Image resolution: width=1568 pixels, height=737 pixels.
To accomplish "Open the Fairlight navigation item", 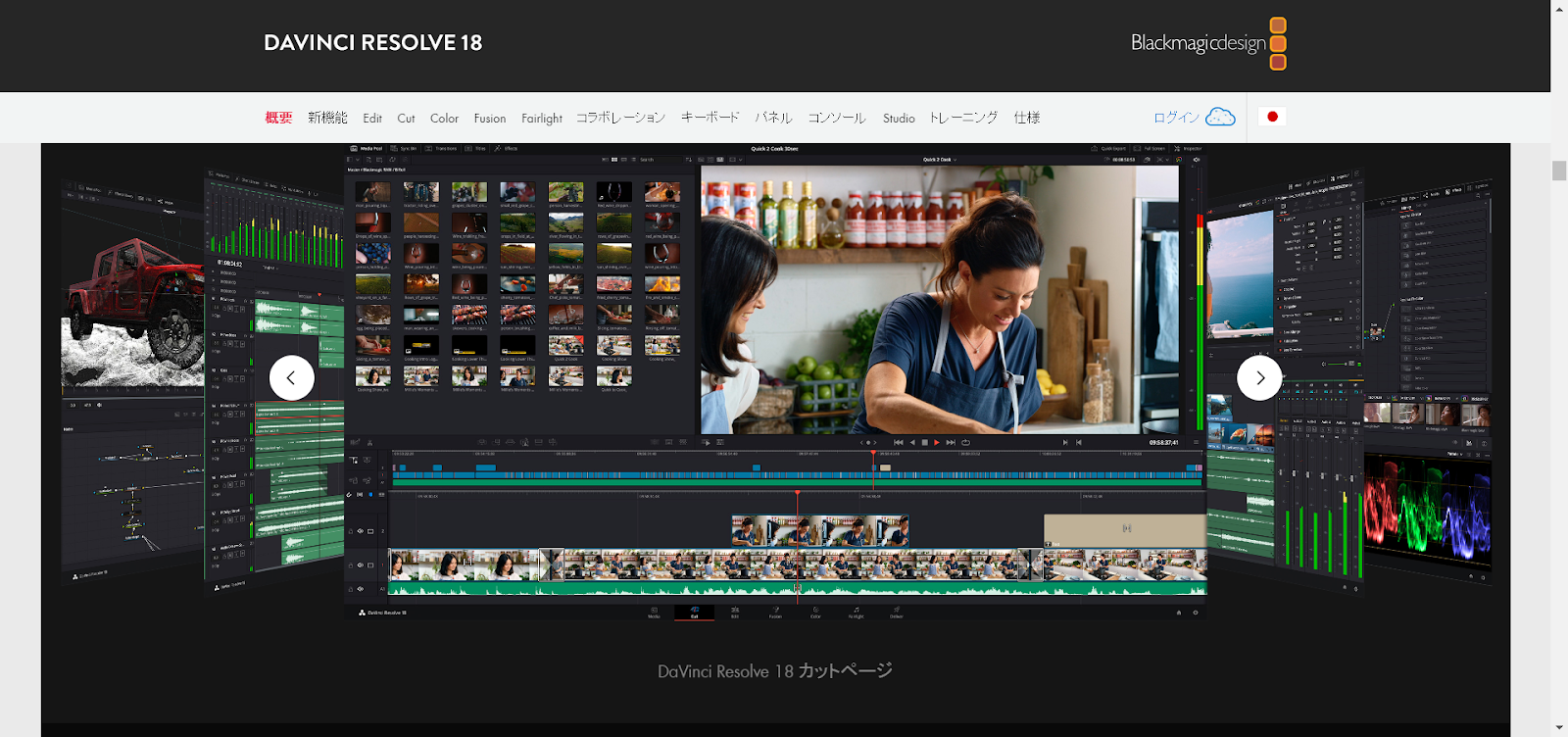I will pyautogui.click(x=542, y=118).
